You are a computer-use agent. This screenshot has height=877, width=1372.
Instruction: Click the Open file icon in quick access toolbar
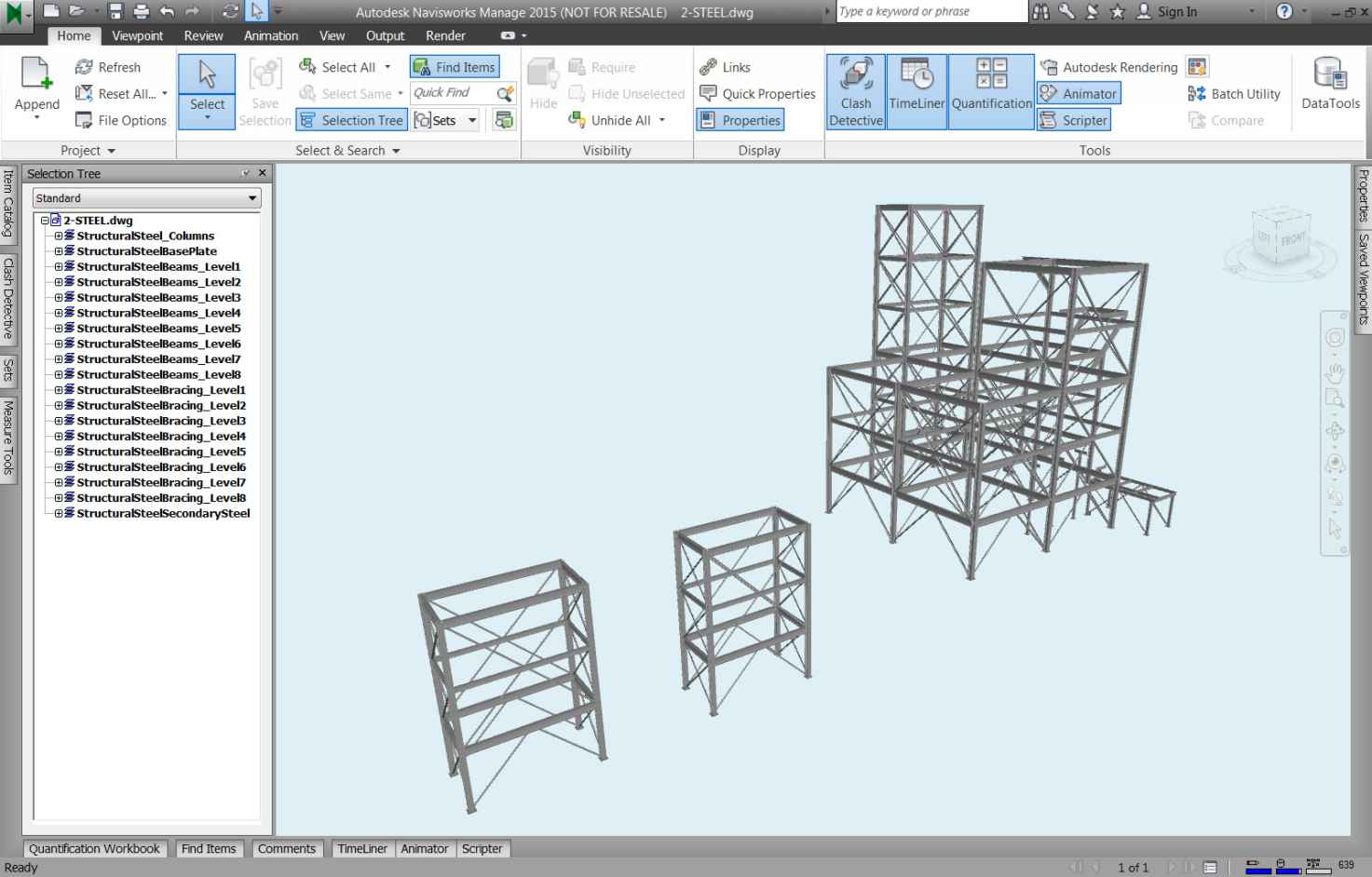coord(75,11)
